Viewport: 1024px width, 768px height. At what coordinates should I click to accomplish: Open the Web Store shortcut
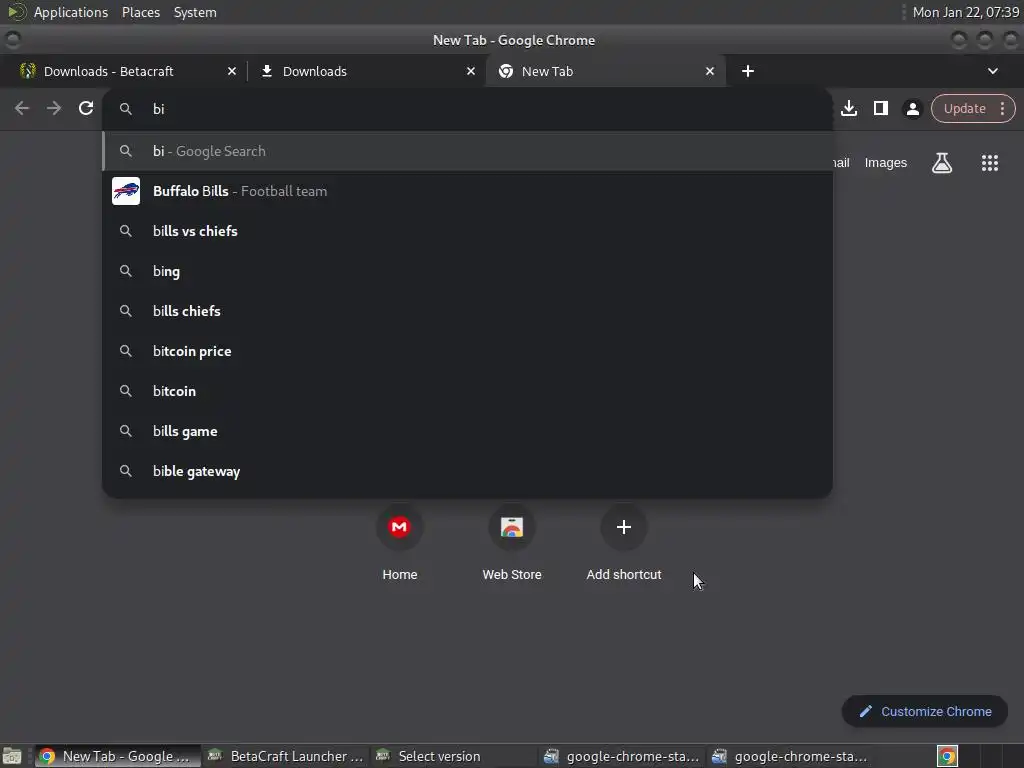coord(512,543)
